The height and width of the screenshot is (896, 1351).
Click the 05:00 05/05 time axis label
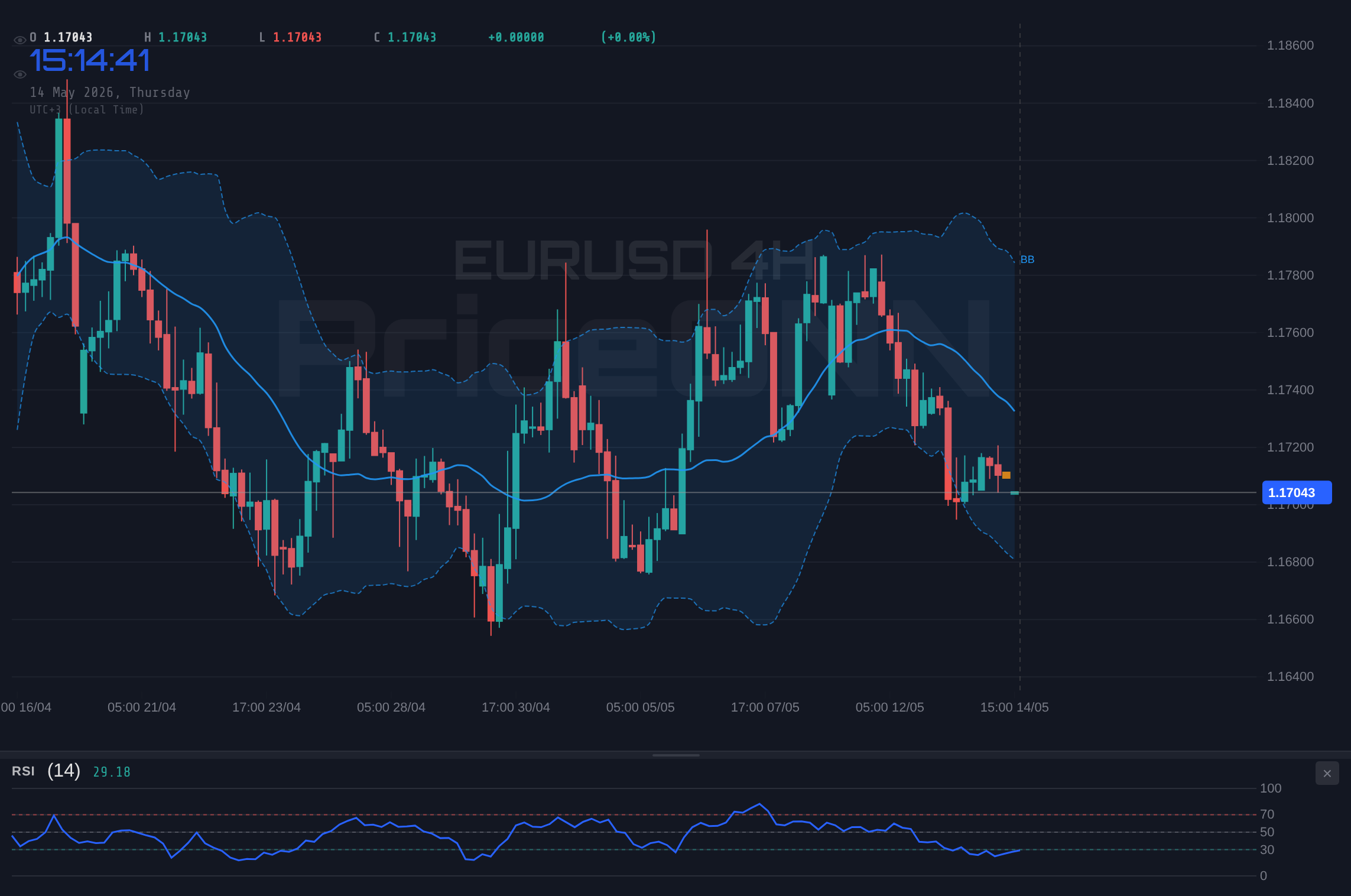click(x=641, y=707)
